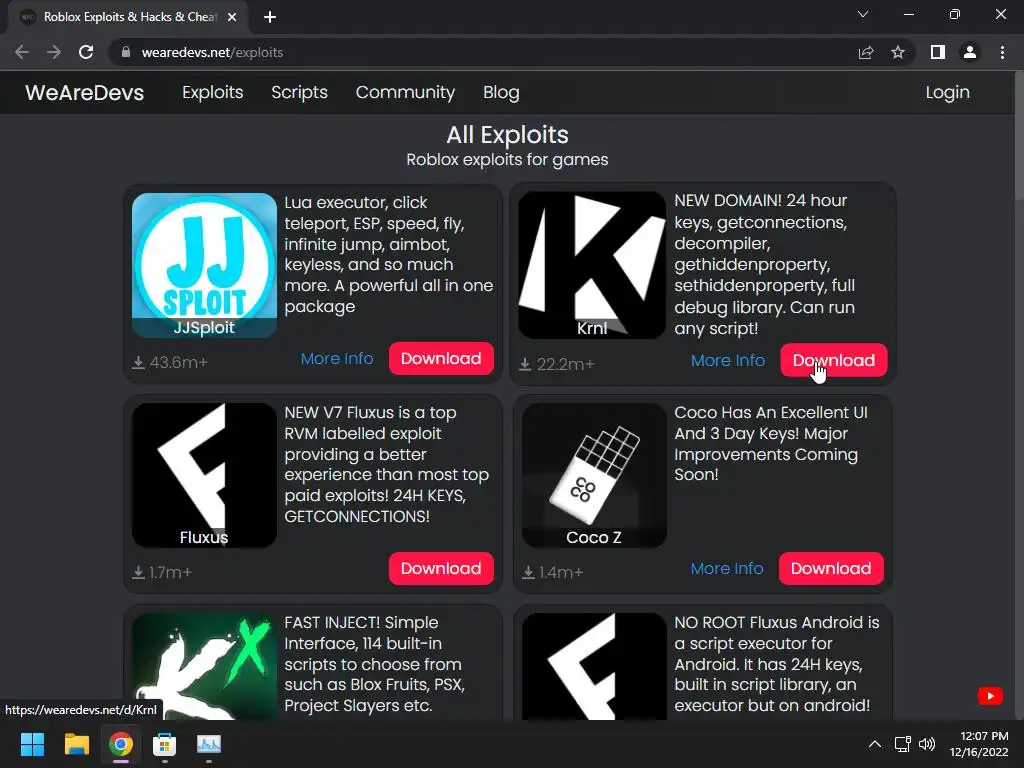The width and height of the screenshot is (1024, 768).
Task: Open the Windows Start menu
Action: coord(32,744)
